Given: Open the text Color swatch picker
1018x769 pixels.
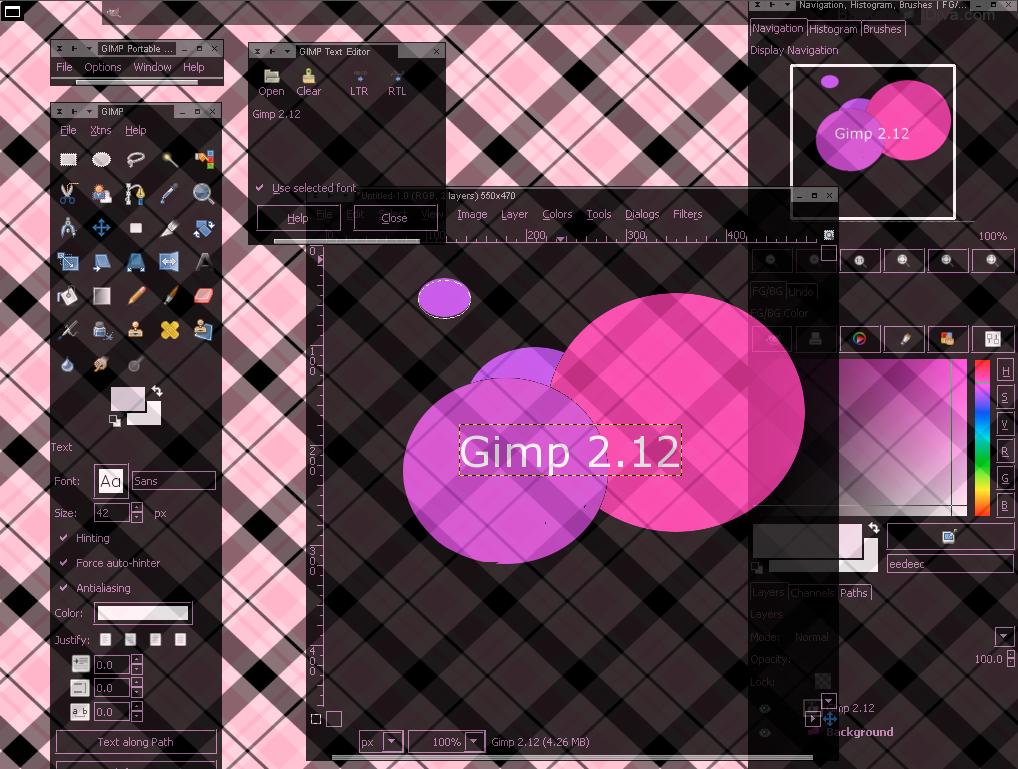Looking at the screenshot, I should [142, 612].
